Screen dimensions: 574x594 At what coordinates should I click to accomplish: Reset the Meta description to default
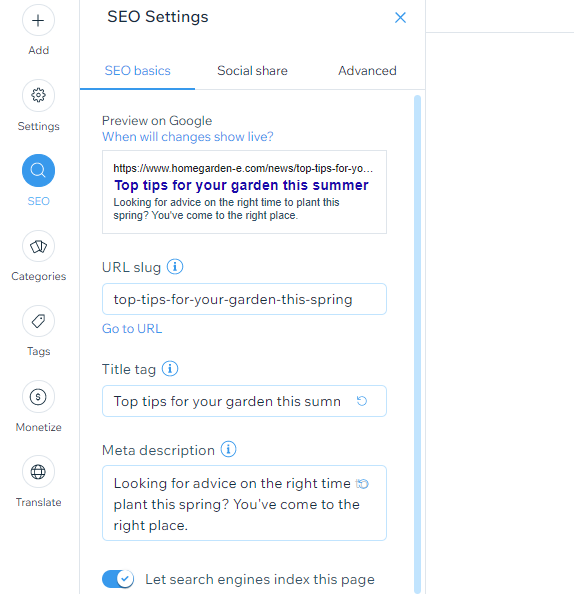click(x=362, y=484)
